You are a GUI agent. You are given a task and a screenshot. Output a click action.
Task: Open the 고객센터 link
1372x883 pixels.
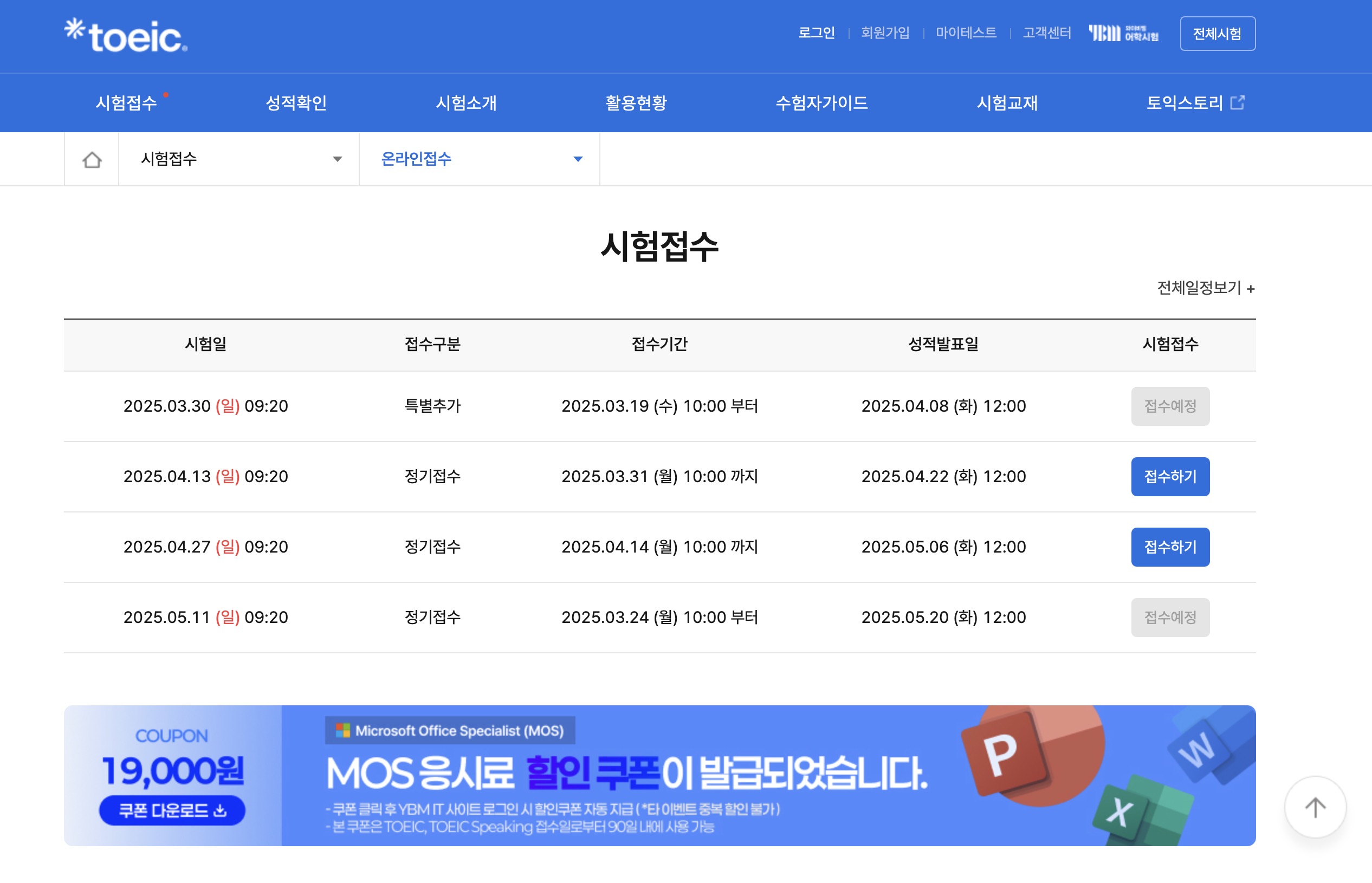pyautogui.click(x=1047, y=33)
